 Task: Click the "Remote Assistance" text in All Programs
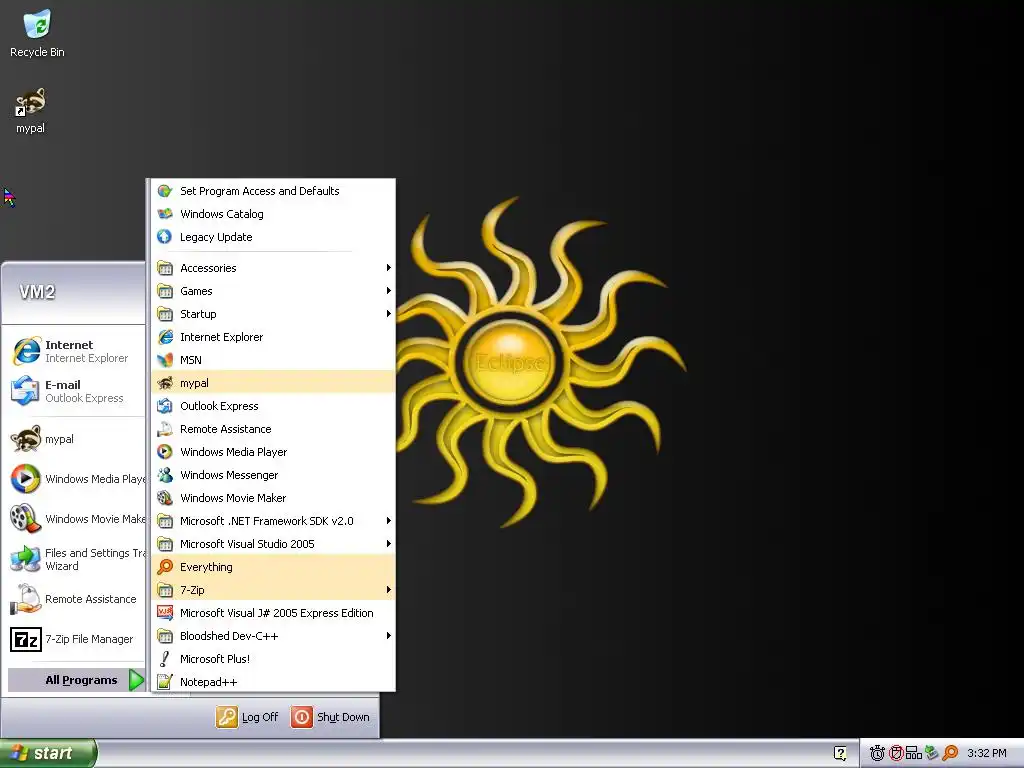225,429
